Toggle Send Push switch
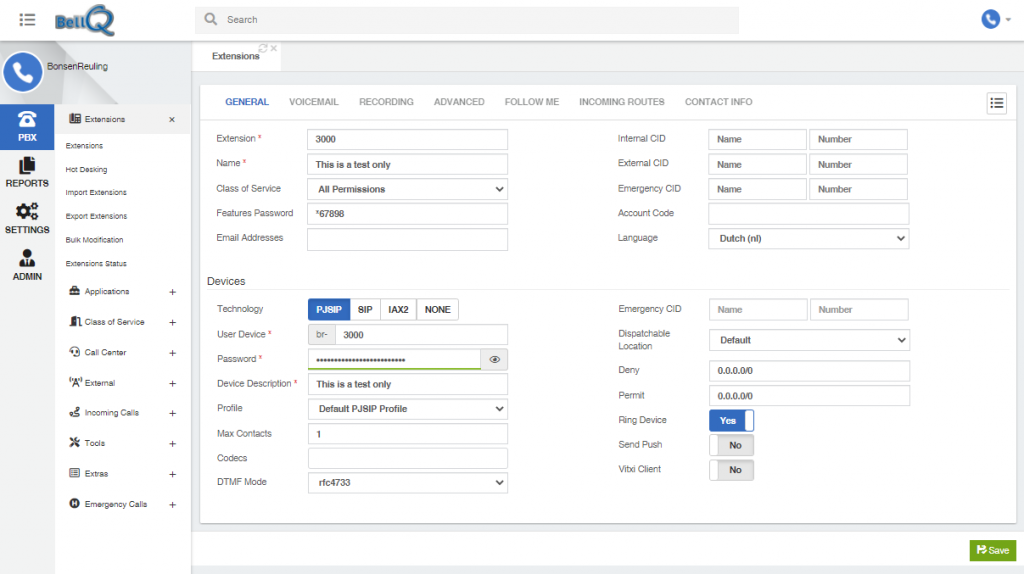Screen dimensions: 1024x574 tap(731, 445)
